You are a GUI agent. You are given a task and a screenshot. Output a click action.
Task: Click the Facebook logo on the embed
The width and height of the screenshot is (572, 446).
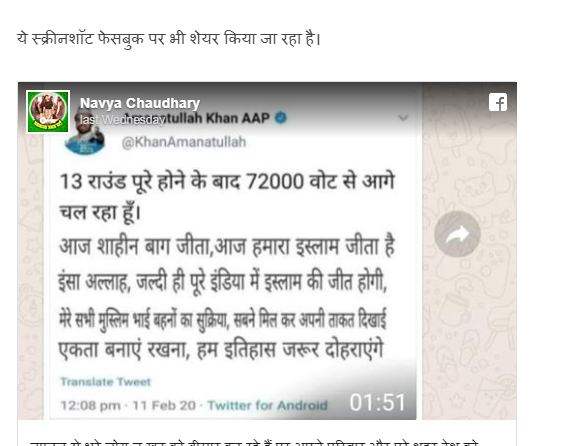[498, 102]
